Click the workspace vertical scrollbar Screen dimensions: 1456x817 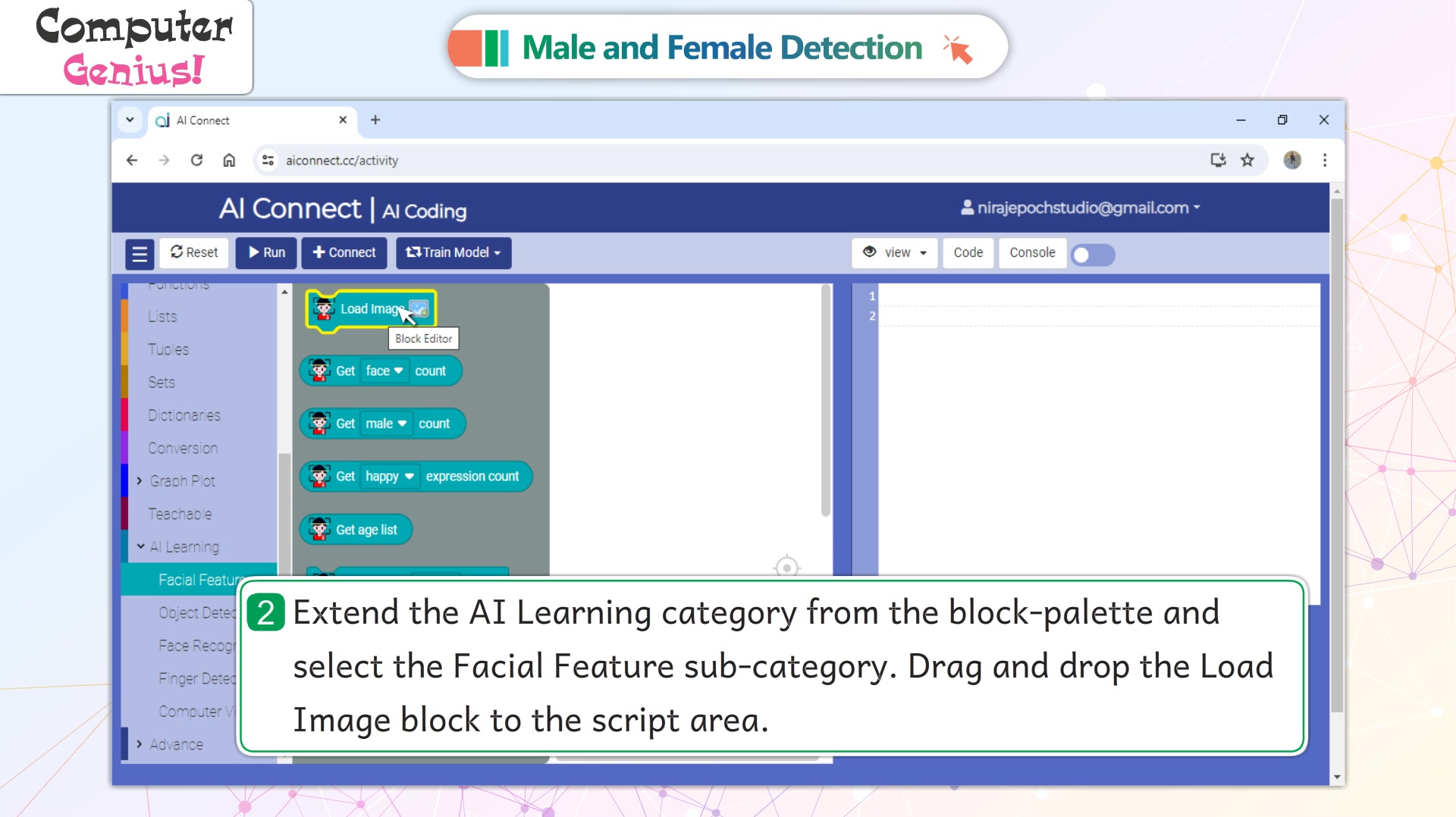[826, 402]
